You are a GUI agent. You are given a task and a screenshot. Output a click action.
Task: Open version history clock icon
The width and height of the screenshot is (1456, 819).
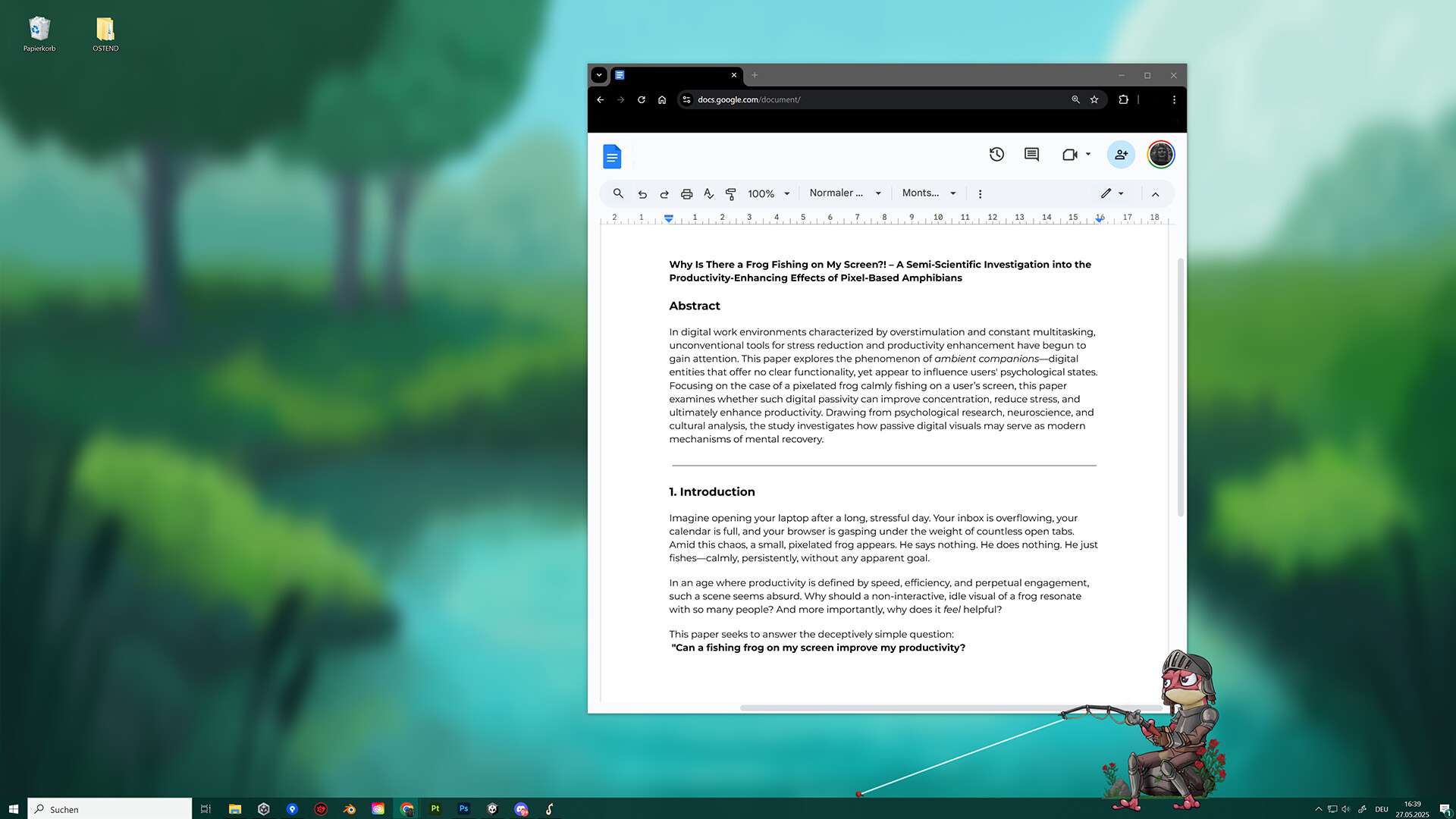click(x=996, y=155)
